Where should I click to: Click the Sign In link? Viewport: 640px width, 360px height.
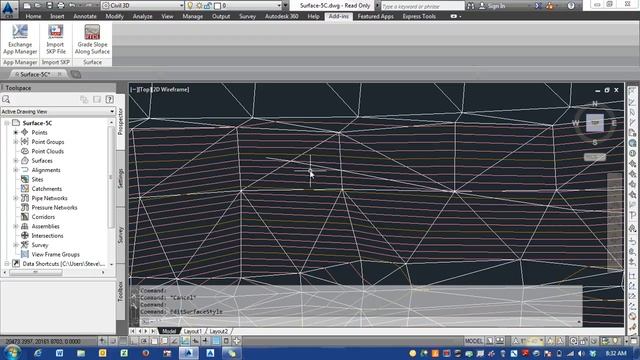coord(496,6)
